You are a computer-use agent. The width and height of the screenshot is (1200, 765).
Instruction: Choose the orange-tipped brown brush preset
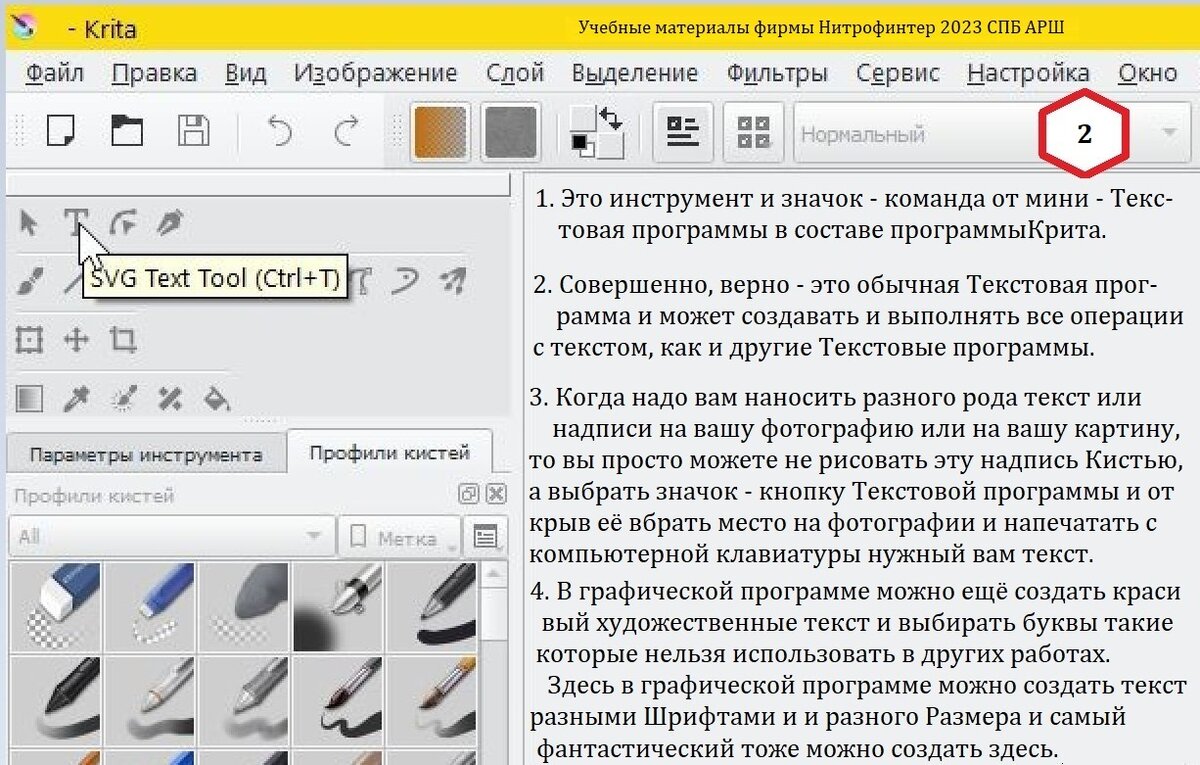click(x=432, y=700)
